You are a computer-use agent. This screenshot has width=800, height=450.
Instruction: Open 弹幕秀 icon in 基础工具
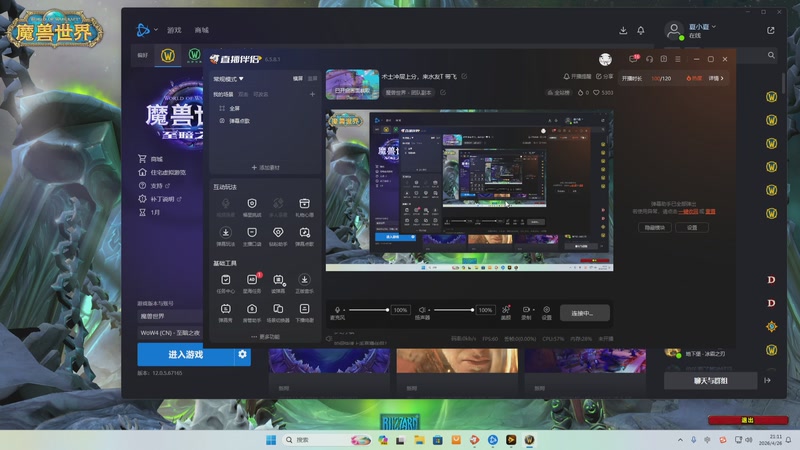click(x=226, y=309)
